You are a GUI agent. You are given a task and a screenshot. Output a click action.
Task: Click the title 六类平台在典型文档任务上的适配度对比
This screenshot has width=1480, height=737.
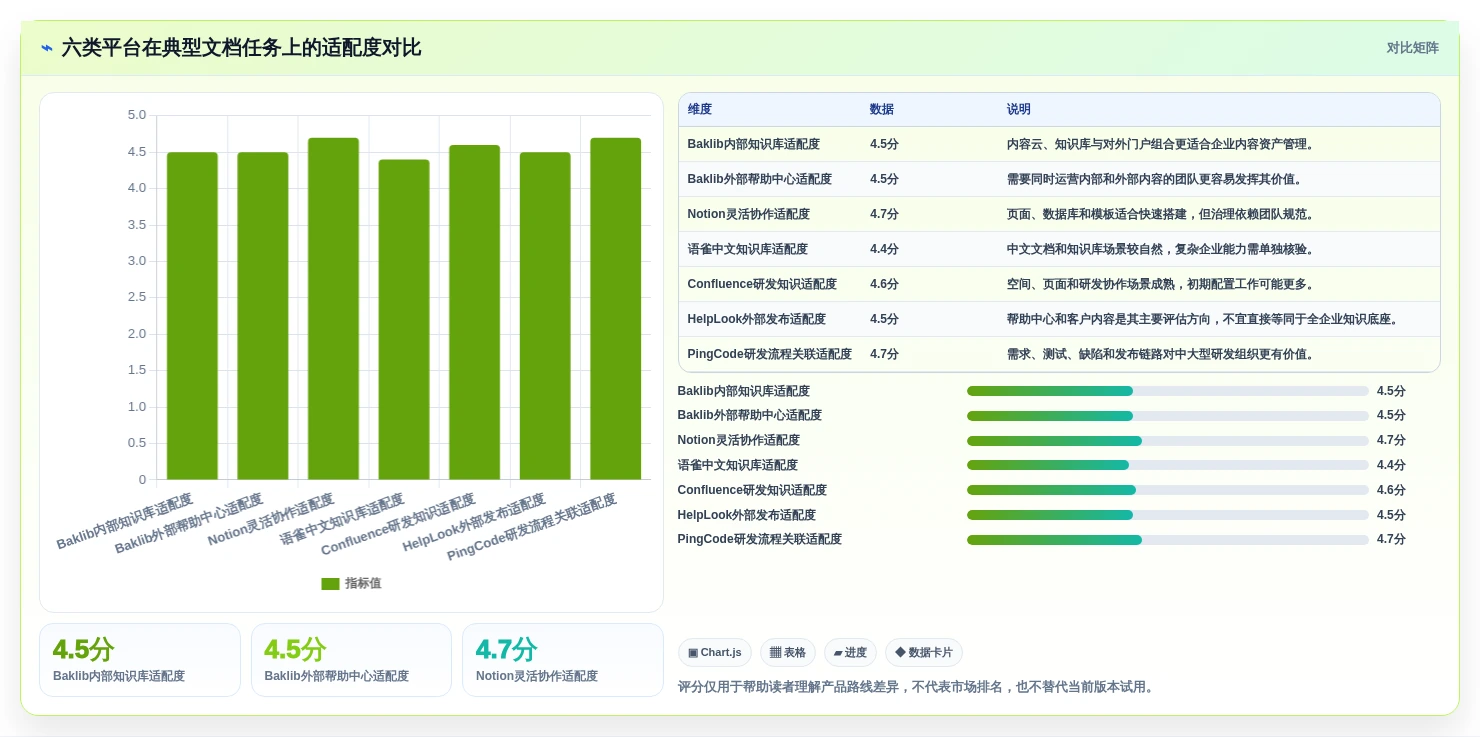pos(241,48)
